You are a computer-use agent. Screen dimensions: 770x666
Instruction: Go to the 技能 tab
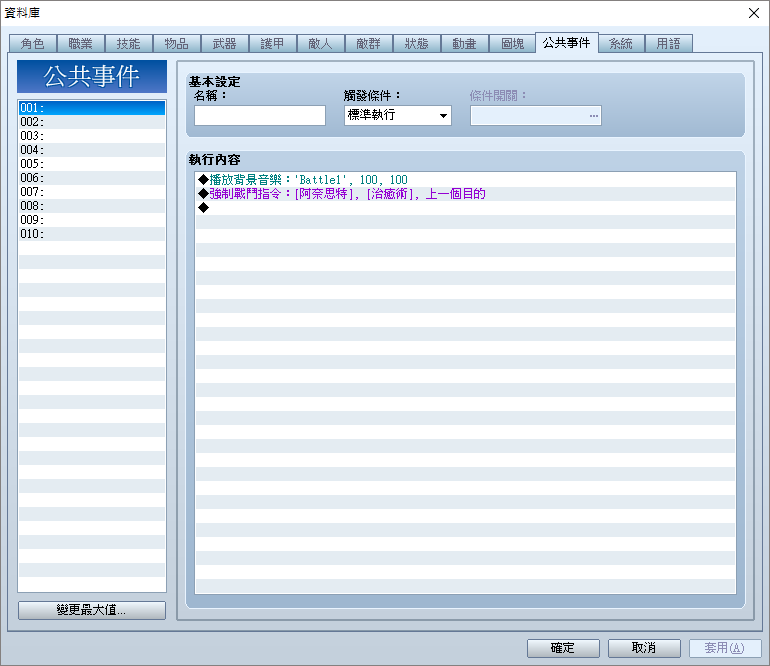click(129, 44)
